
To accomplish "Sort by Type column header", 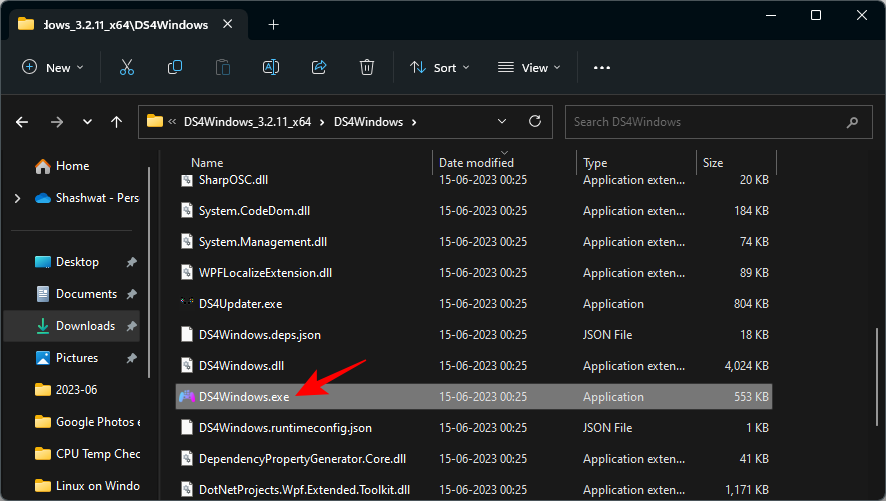I will click(x=595, y=163).
